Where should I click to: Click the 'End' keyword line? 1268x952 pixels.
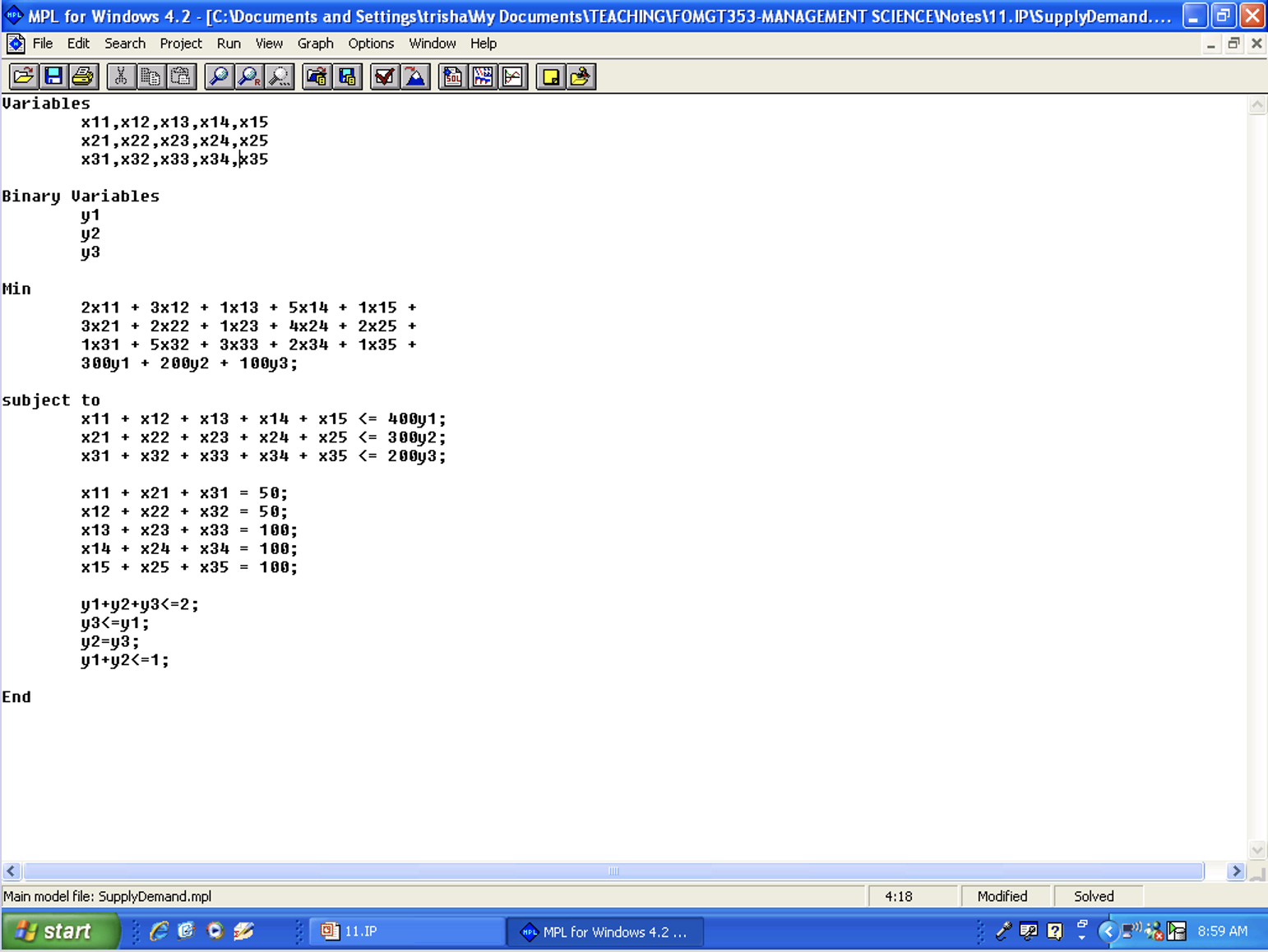16,697
